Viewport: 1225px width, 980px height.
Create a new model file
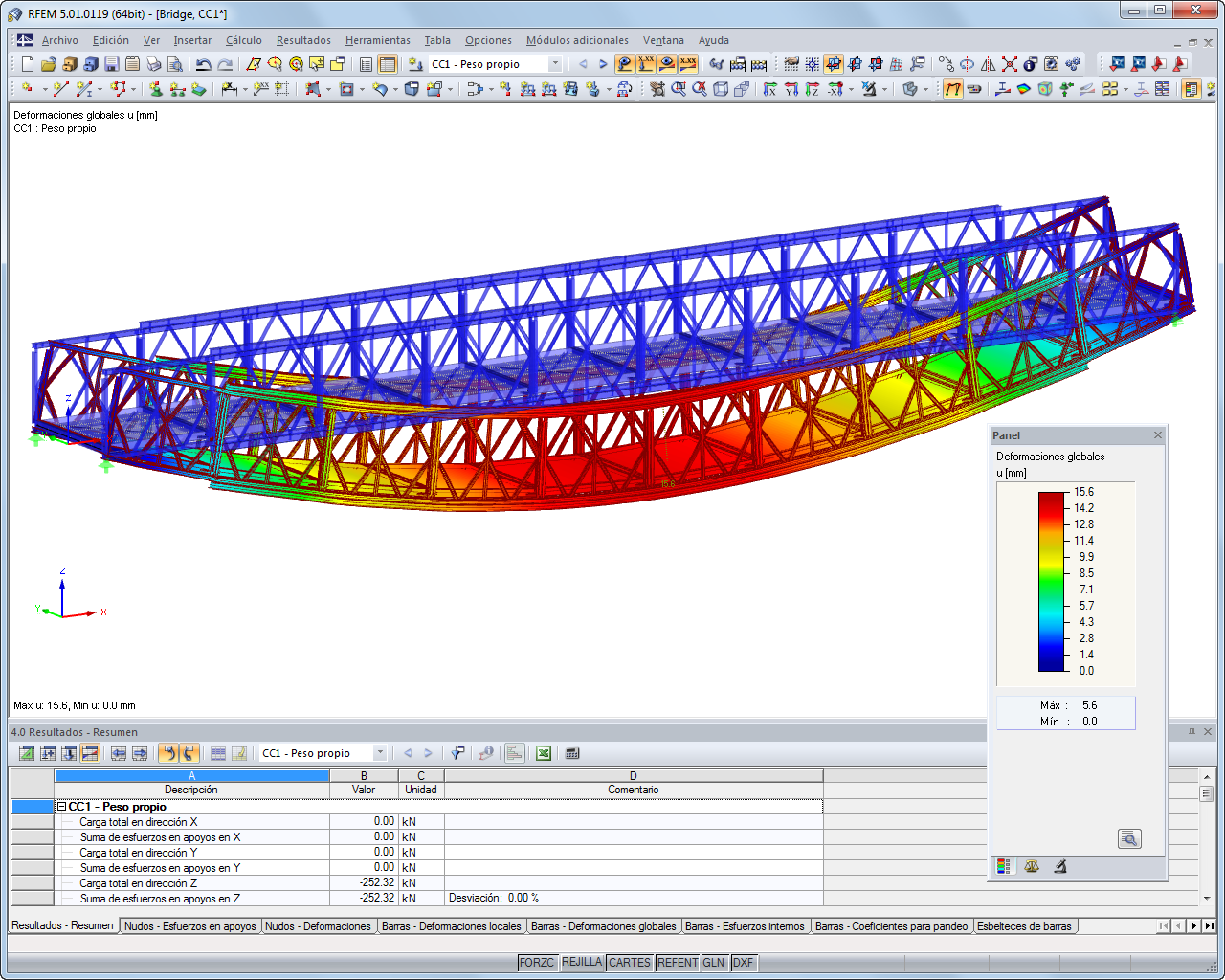click(x=27, y=64)
